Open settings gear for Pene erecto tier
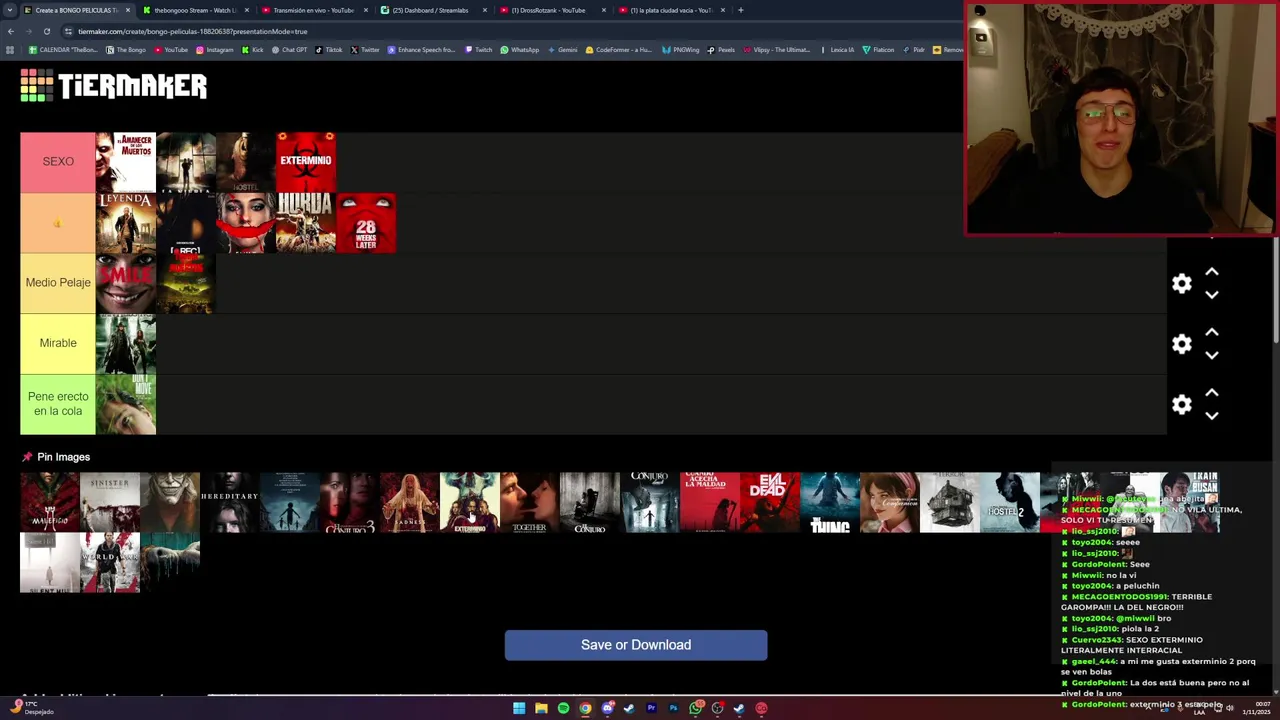Viewport: 1280px width, 720px height. 1182,404
